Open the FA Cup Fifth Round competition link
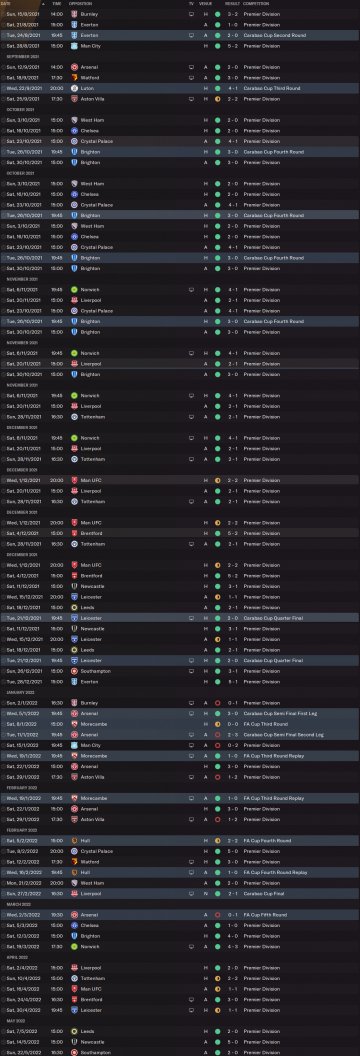Screen dimensions: 360x1056 coord(263,915)
